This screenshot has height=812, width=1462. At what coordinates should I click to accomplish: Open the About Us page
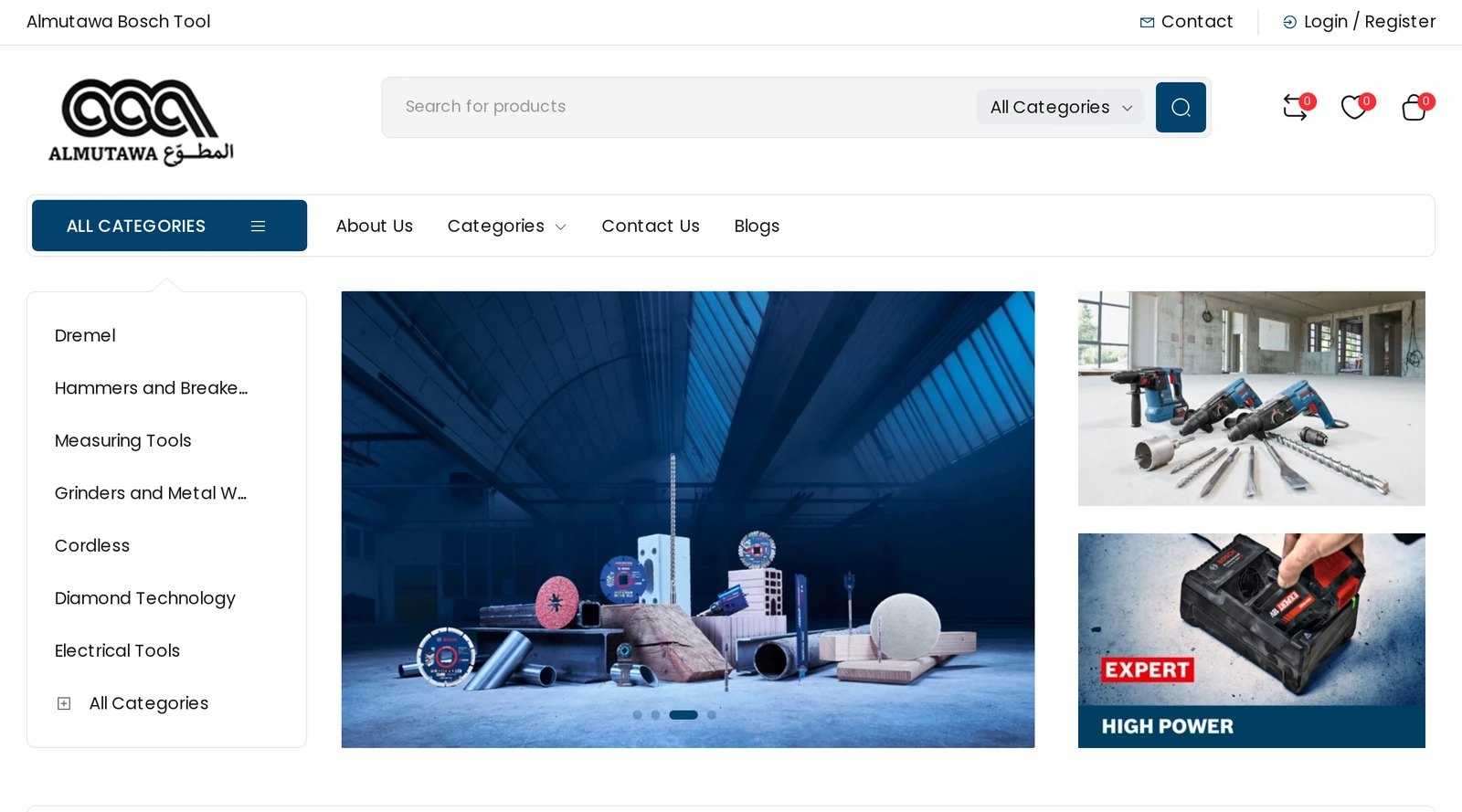374,226
